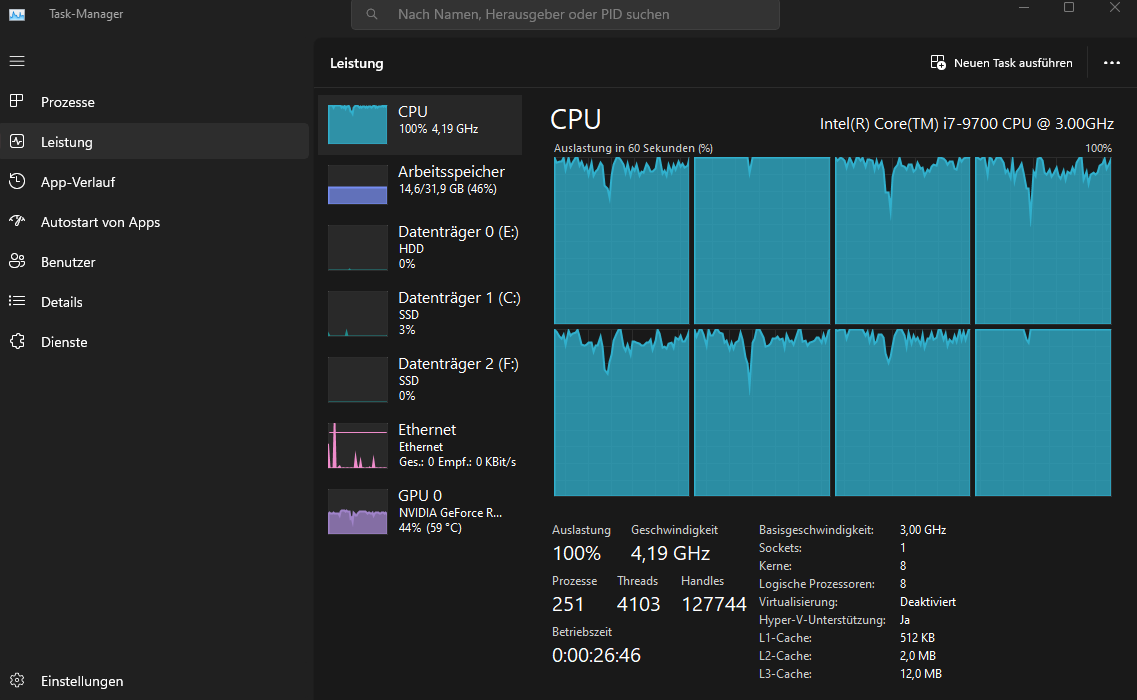This screenshot has width=1137, height=700.
Task: Select GPU 0 performance entry
Action: pyautogui.click(x=420, y=511)
